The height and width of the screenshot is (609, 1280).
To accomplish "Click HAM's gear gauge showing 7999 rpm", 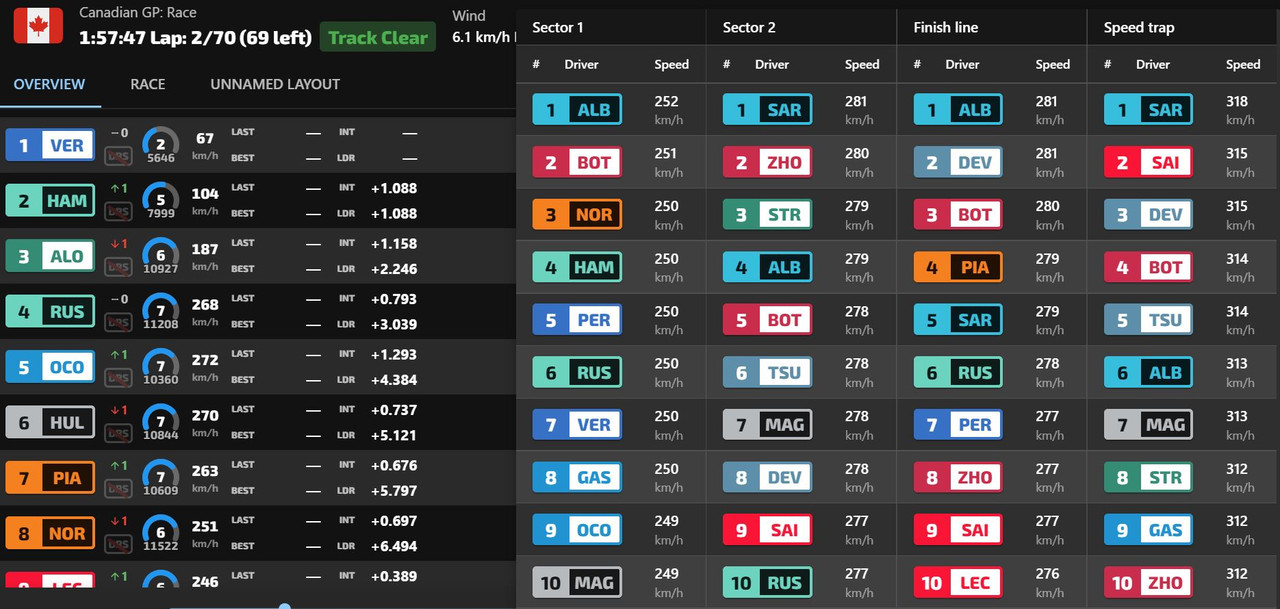I will (160, 200).
